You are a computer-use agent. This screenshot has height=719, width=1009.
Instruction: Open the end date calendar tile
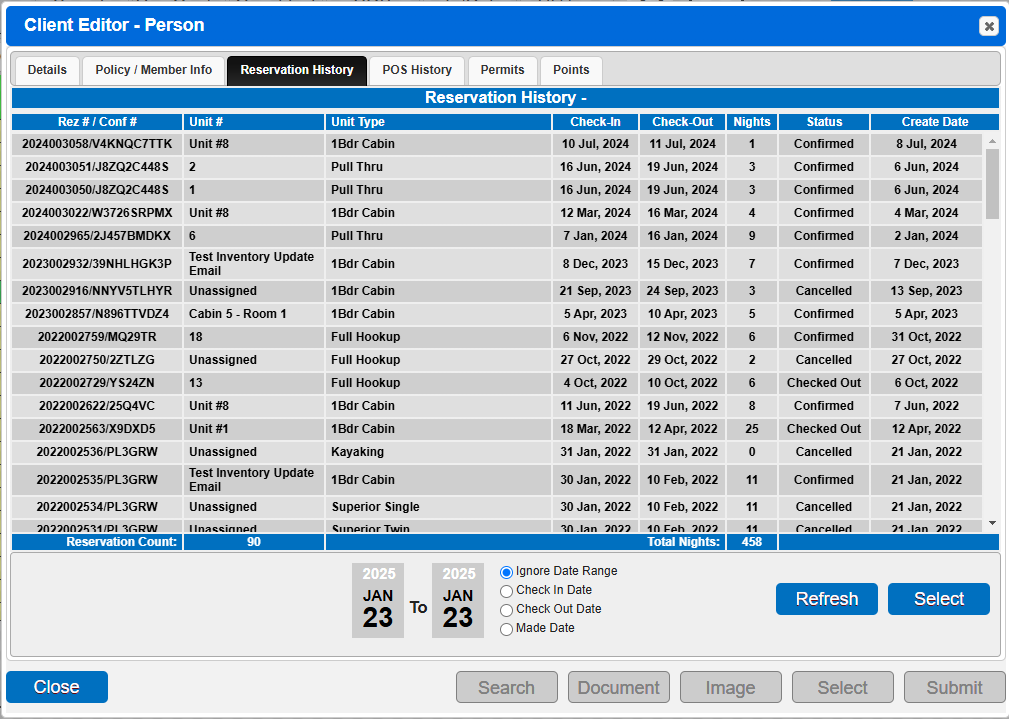458,601
